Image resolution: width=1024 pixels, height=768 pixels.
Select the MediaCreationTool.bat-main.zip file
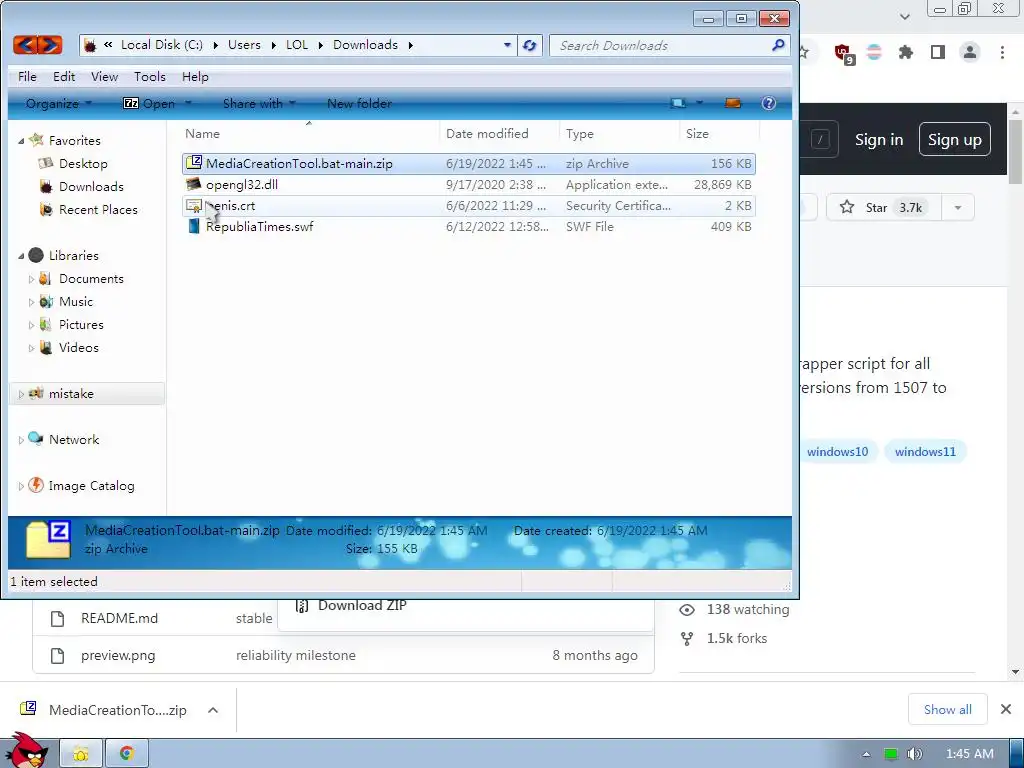pyautogui.click(x=469, y=164)
